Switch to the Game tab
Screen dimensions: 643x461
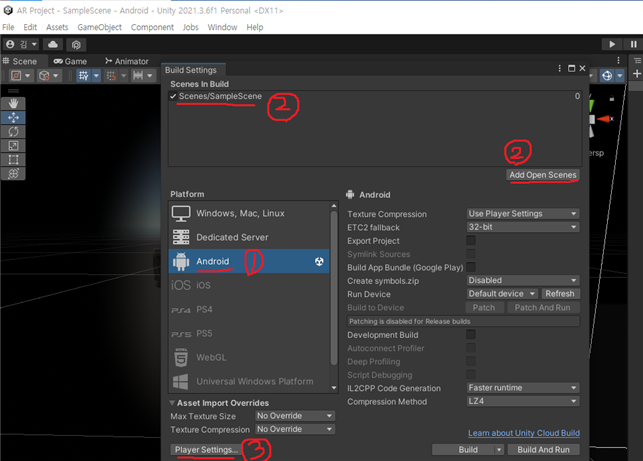[x=70, y=61]
